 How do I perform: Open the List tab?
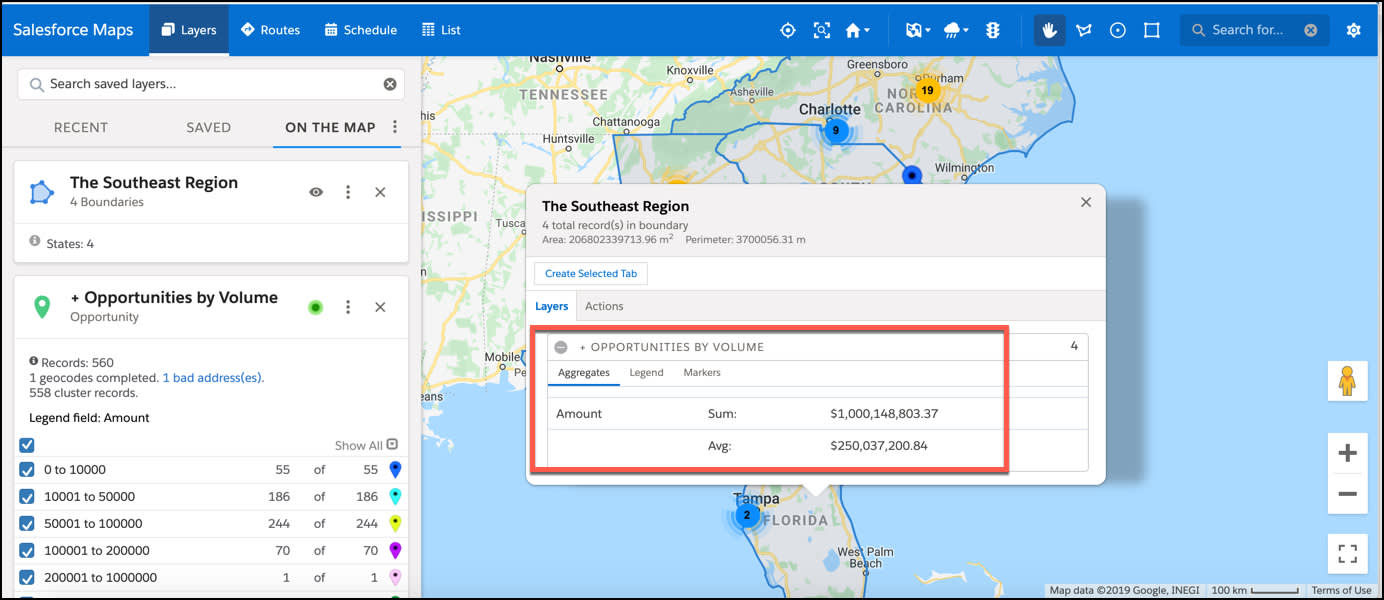tap(441, 30)
